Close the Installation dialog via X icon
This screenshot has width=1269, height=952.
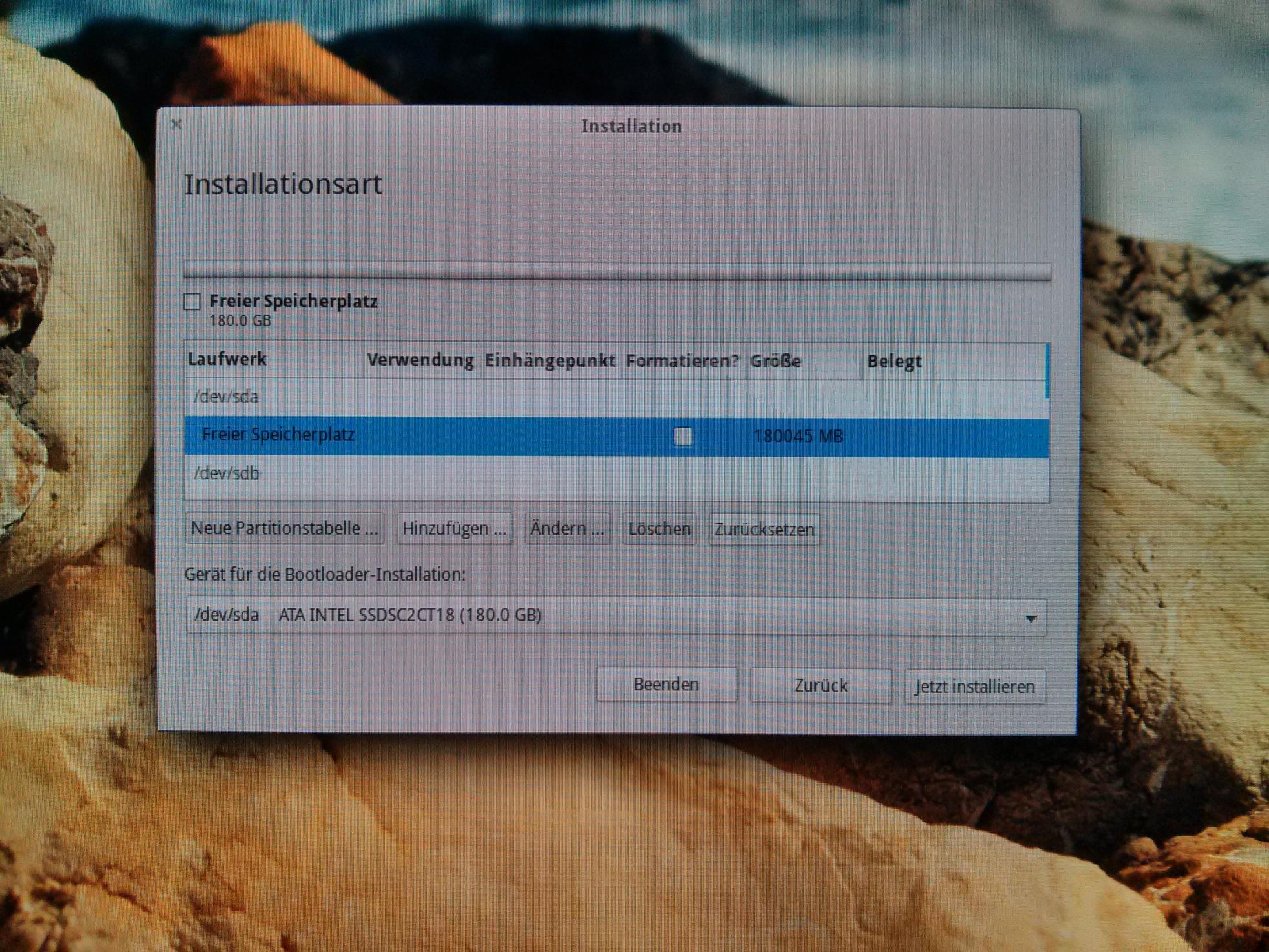click(x=176, y=123)
